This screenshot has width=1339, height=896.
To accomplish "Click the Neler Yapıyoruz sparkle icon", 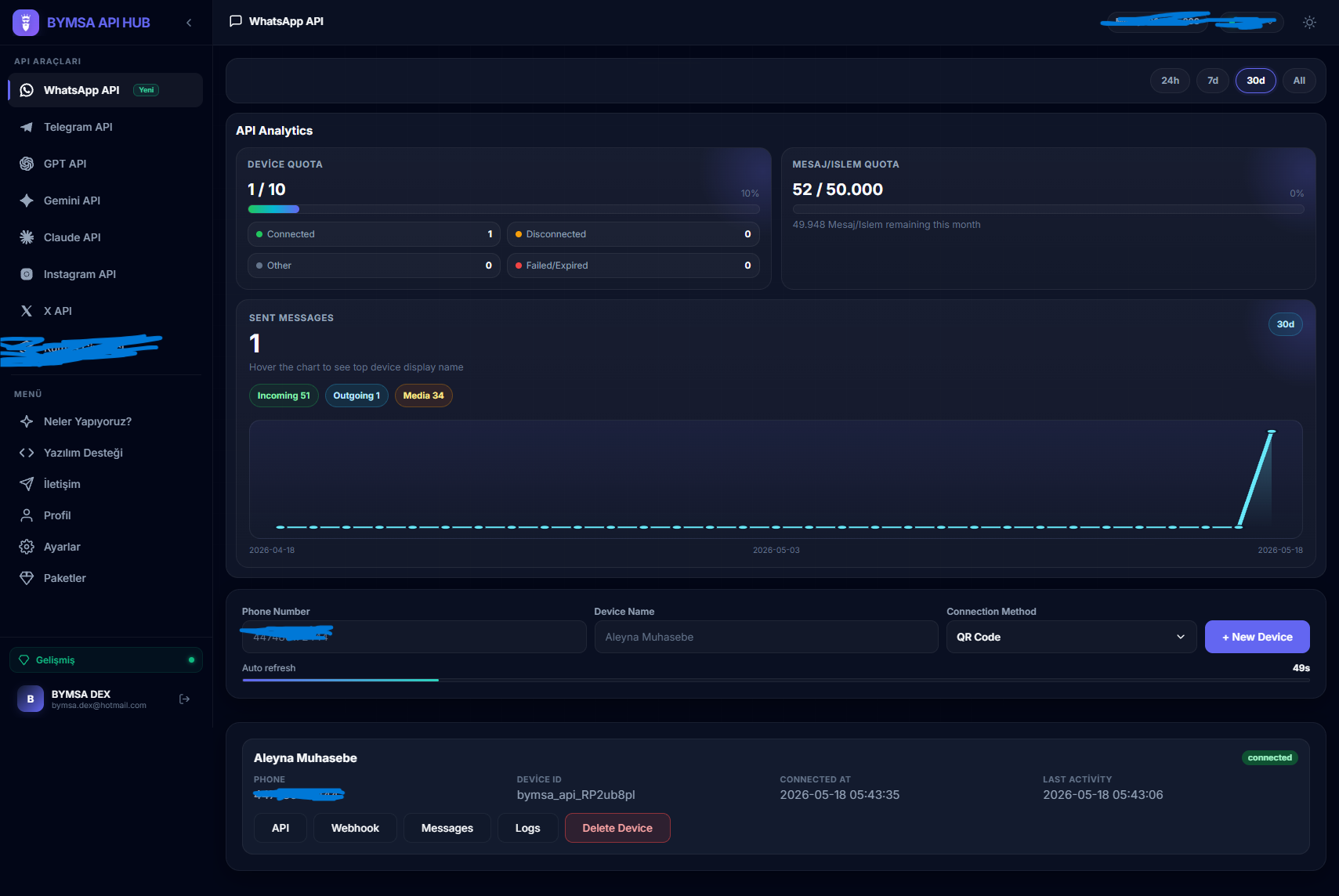I will click(x=27, y=421).
